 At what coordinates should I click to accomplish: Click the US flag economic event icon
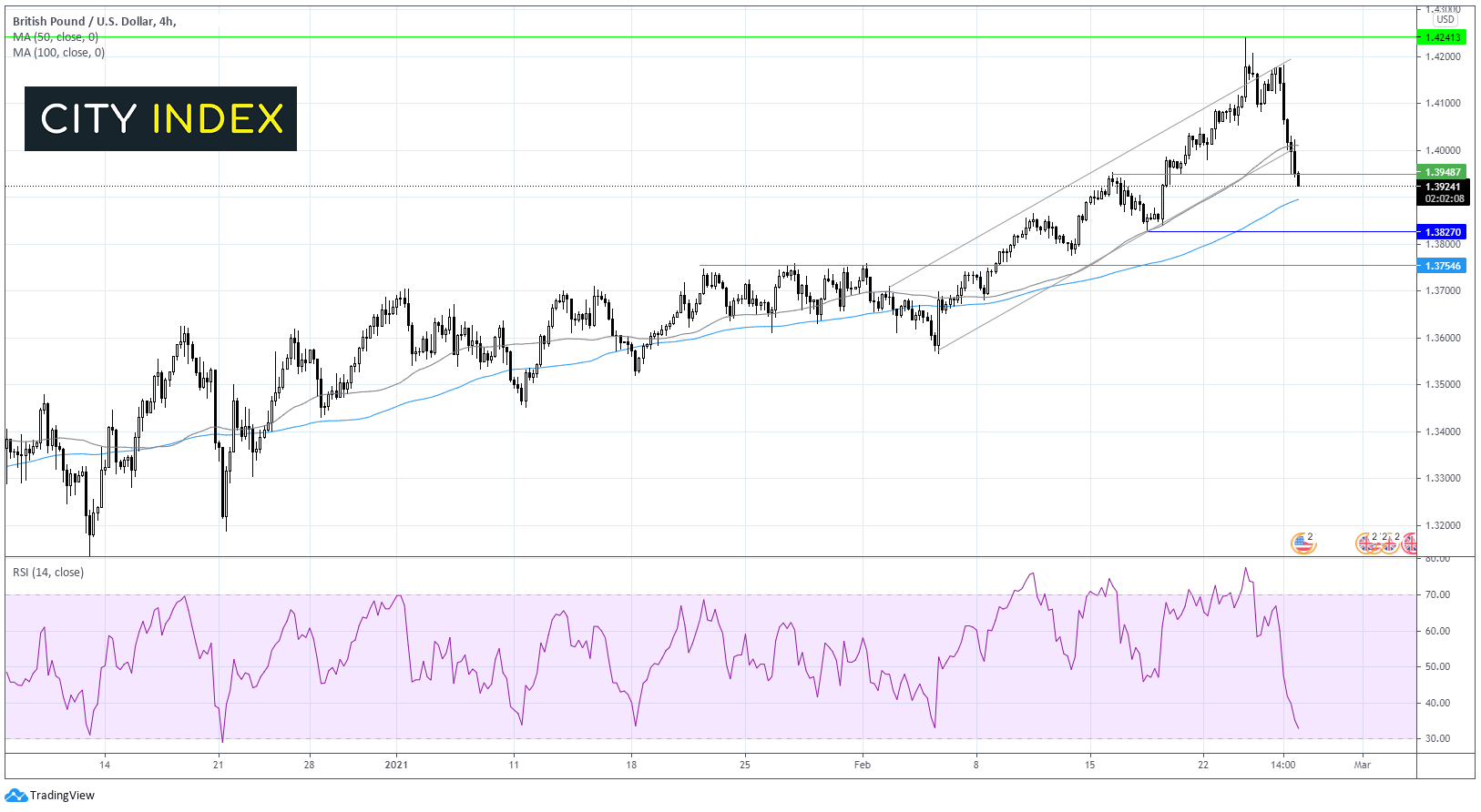click(x=1303, y=543)
